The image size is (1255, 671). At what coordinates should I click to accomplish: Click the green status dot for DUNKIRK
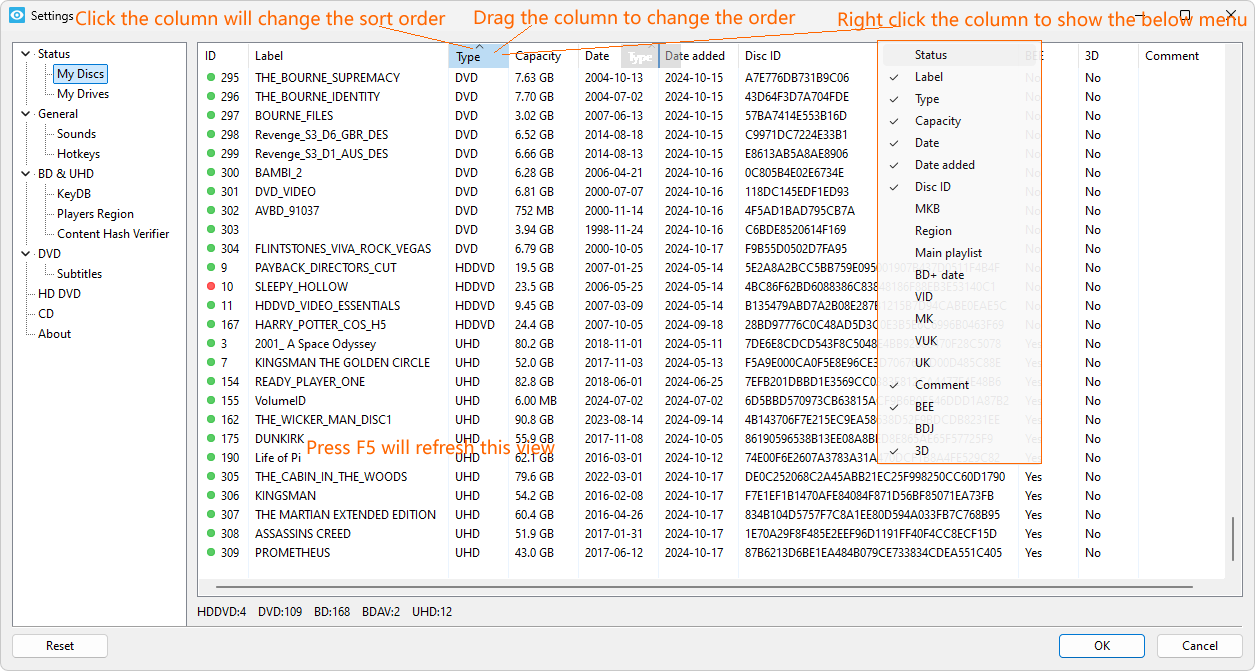[211, 439]
